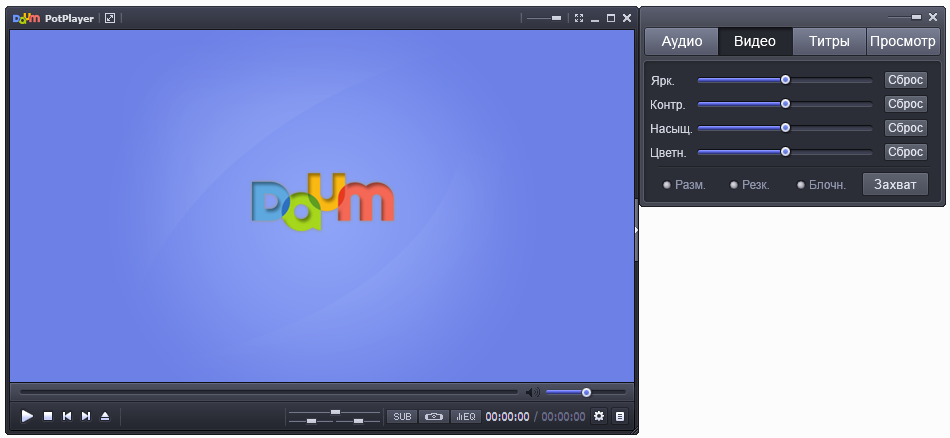Switch PotPlayer to fullscreen mode icon

coord(579,18)
